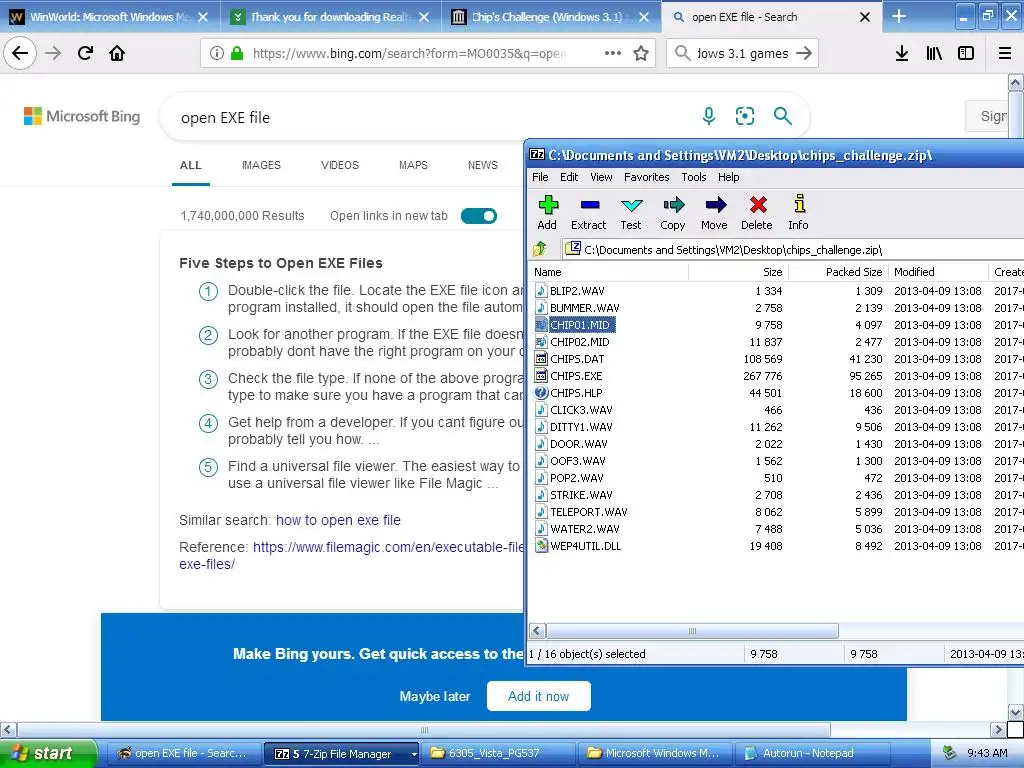
Task: Switch to Bing VIDEOS tab
Action: (x=340, y=165)
